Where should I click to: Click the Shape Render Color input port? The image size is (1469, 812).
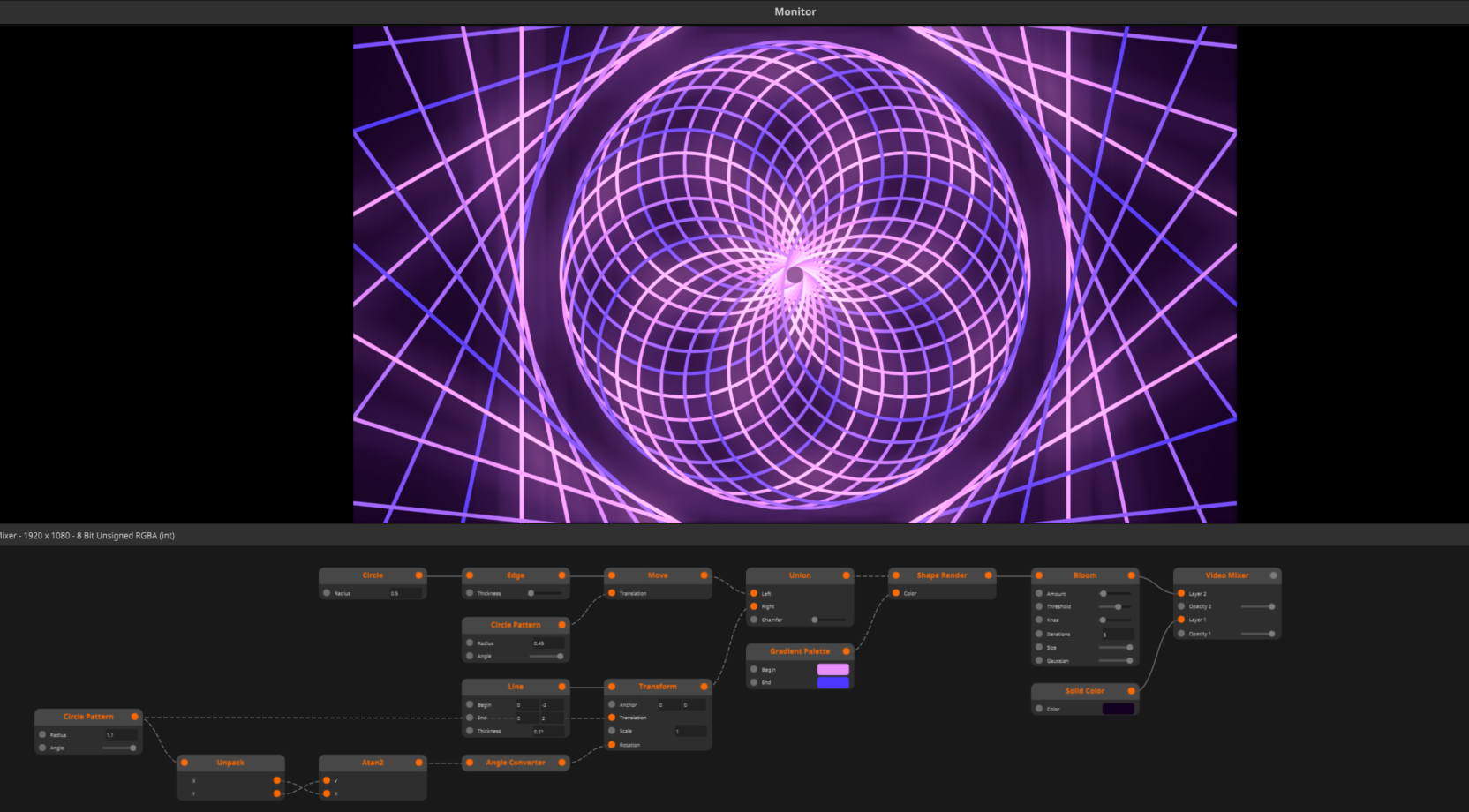click(x=896, y=593)
